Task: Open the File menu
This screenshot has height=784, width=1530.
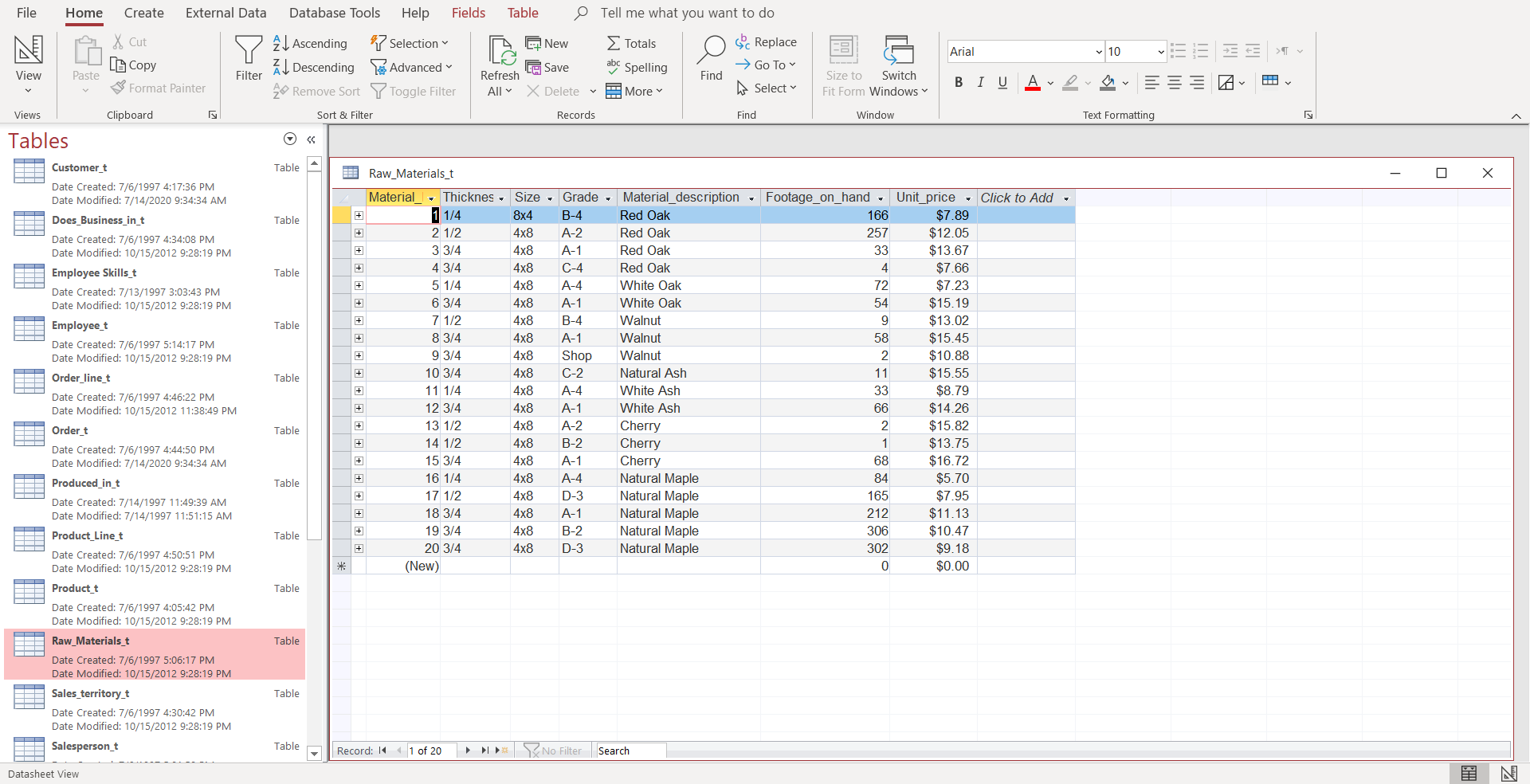Action: click(26, 13)
